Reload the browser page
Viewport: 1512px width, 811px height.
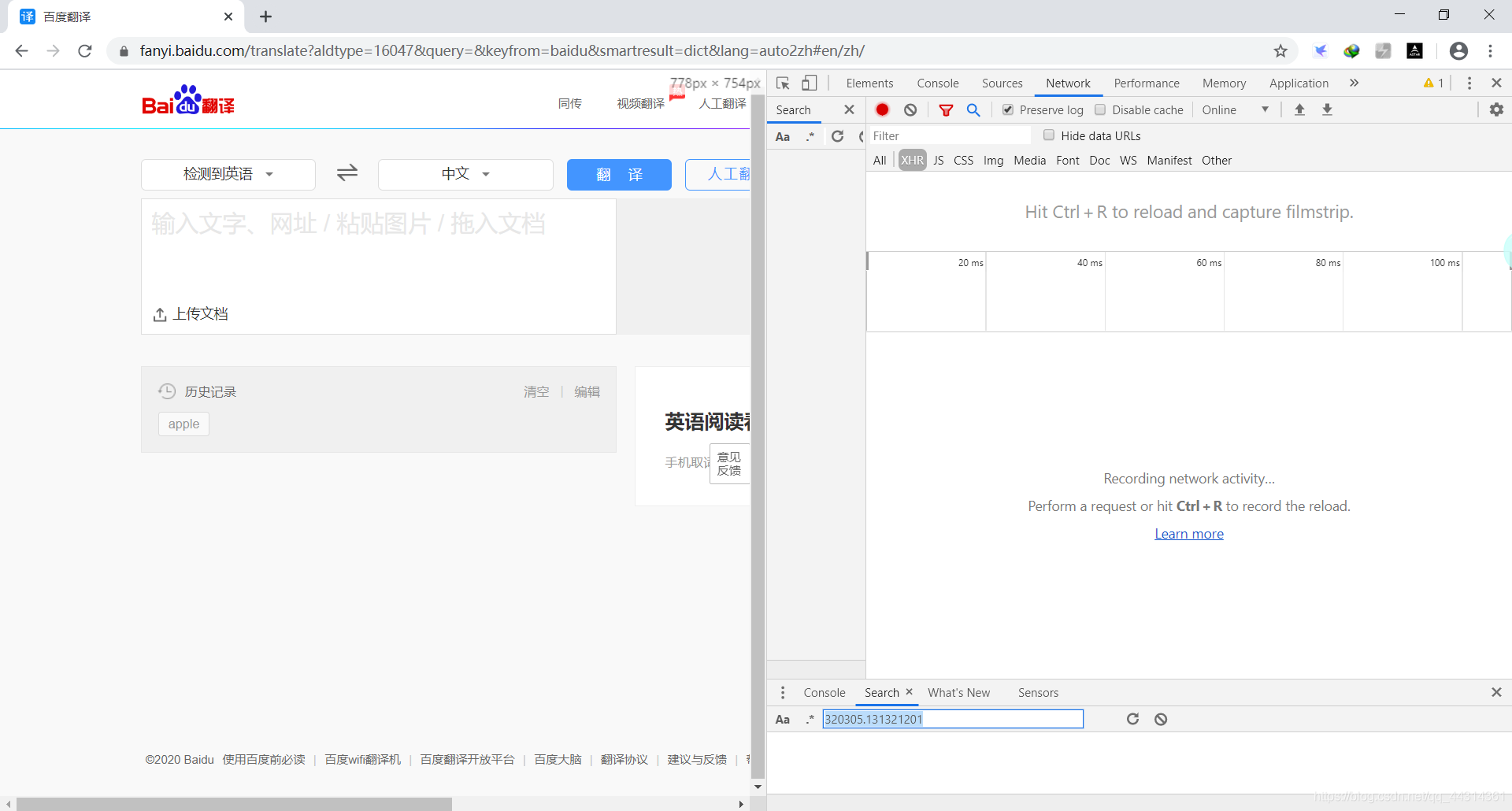[85, 51]
